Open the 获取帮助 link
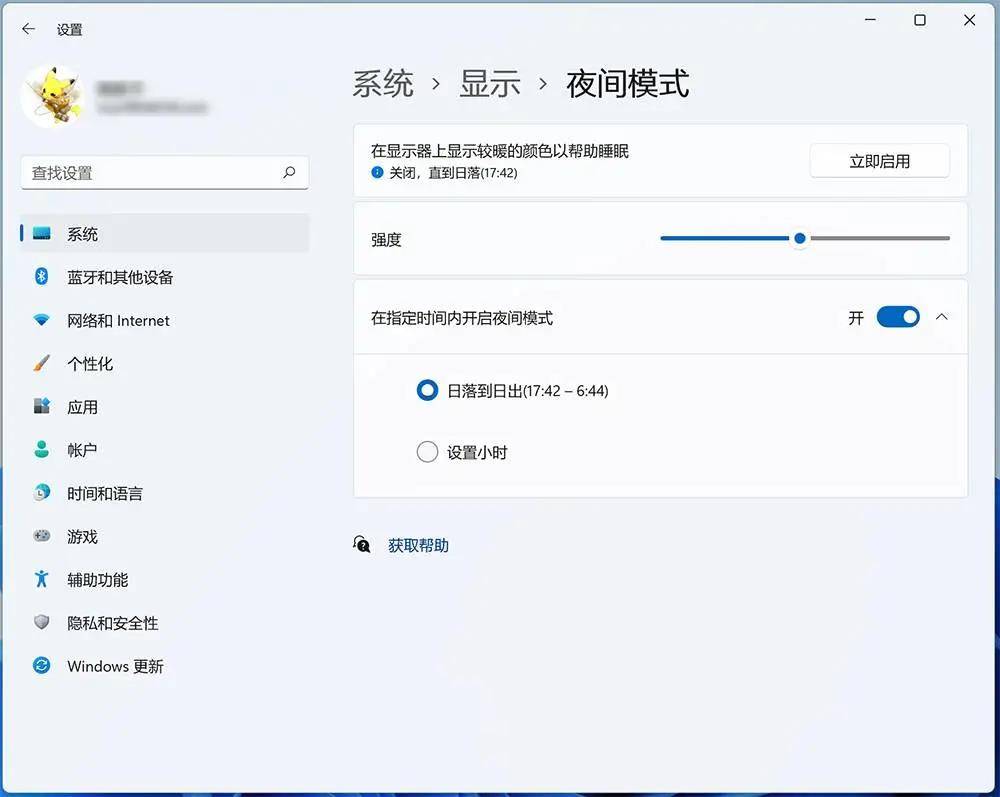The width and height of the screenshot is (1000, 797). click(418, 544)
